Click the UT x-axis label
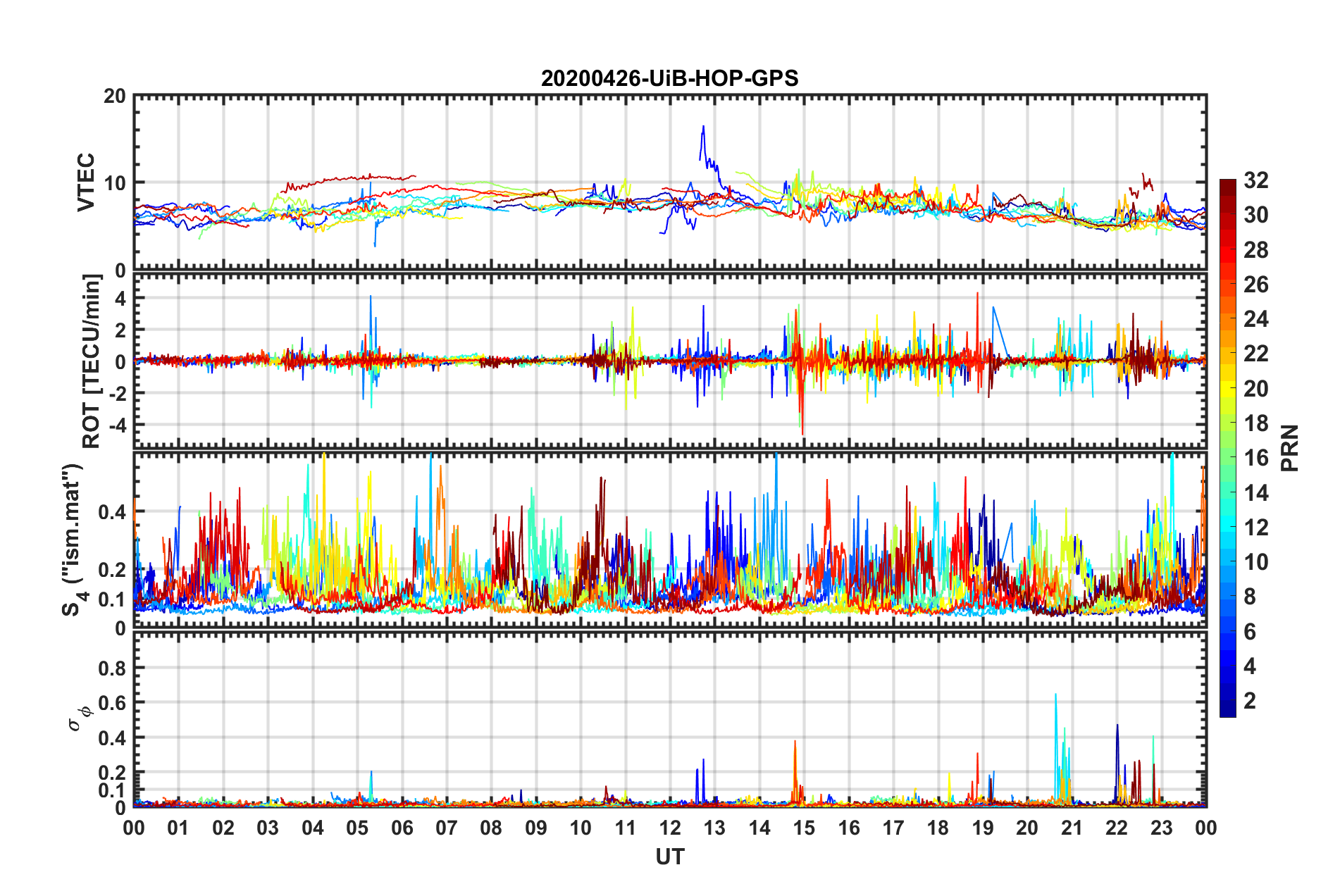The width and height of the screenshot is (1340, 896). click(669, 857)
